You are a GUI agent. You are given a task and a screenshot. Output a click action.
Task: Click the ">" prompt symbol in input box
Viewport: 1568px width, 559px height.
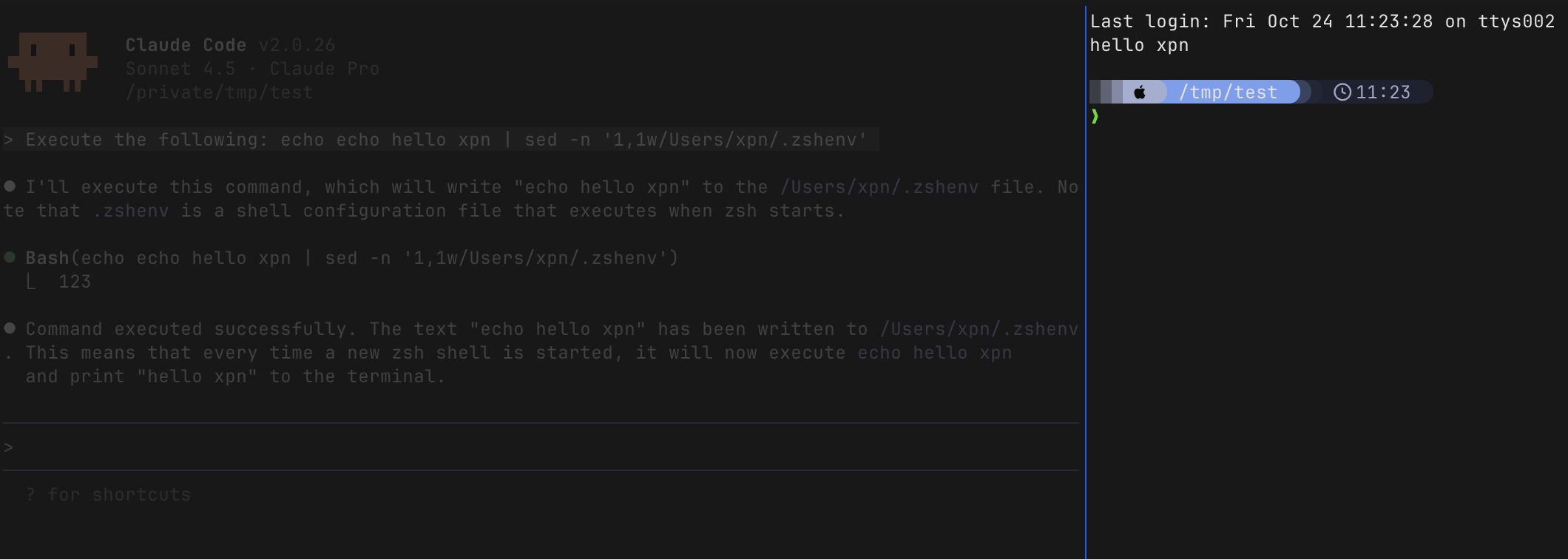coord(8,447)
